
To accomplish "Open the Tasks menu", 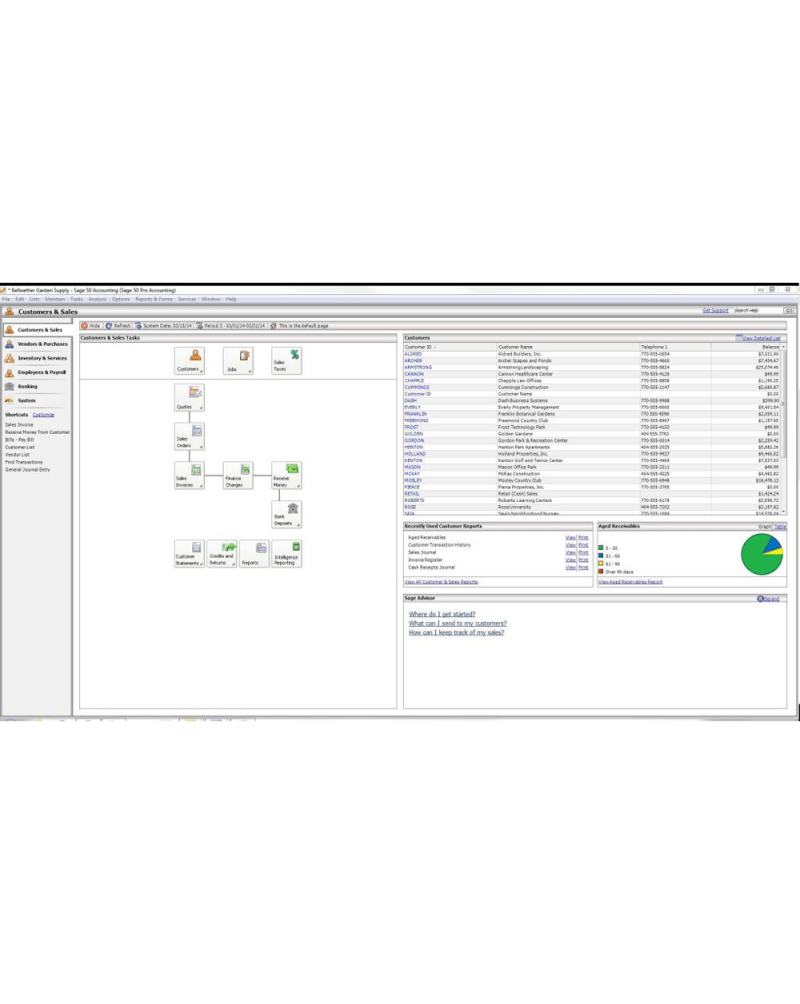I will point(76,299).
